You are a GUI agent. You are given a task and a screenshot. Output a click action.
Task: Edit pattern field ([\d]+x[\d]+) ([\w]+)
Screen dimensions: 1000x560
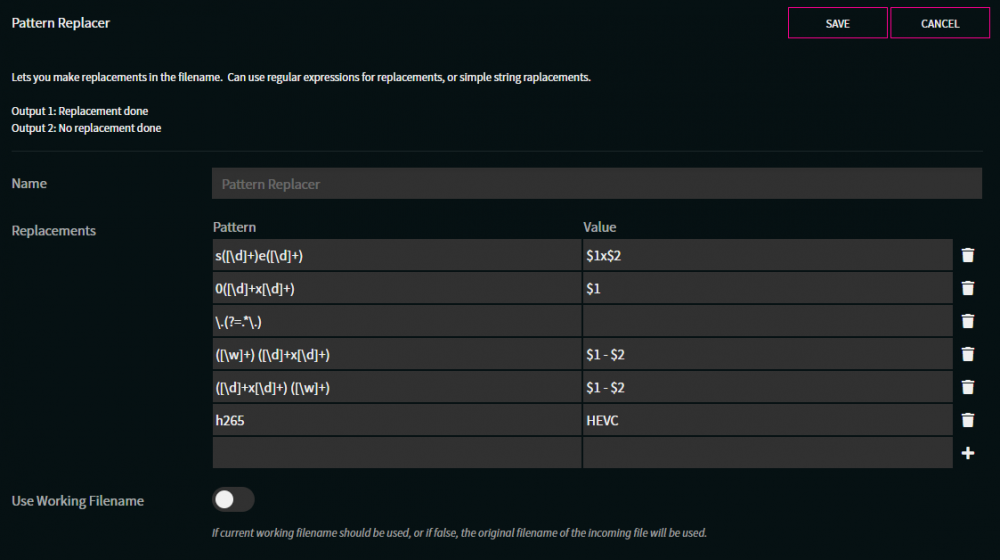click(x=397, y=387)
